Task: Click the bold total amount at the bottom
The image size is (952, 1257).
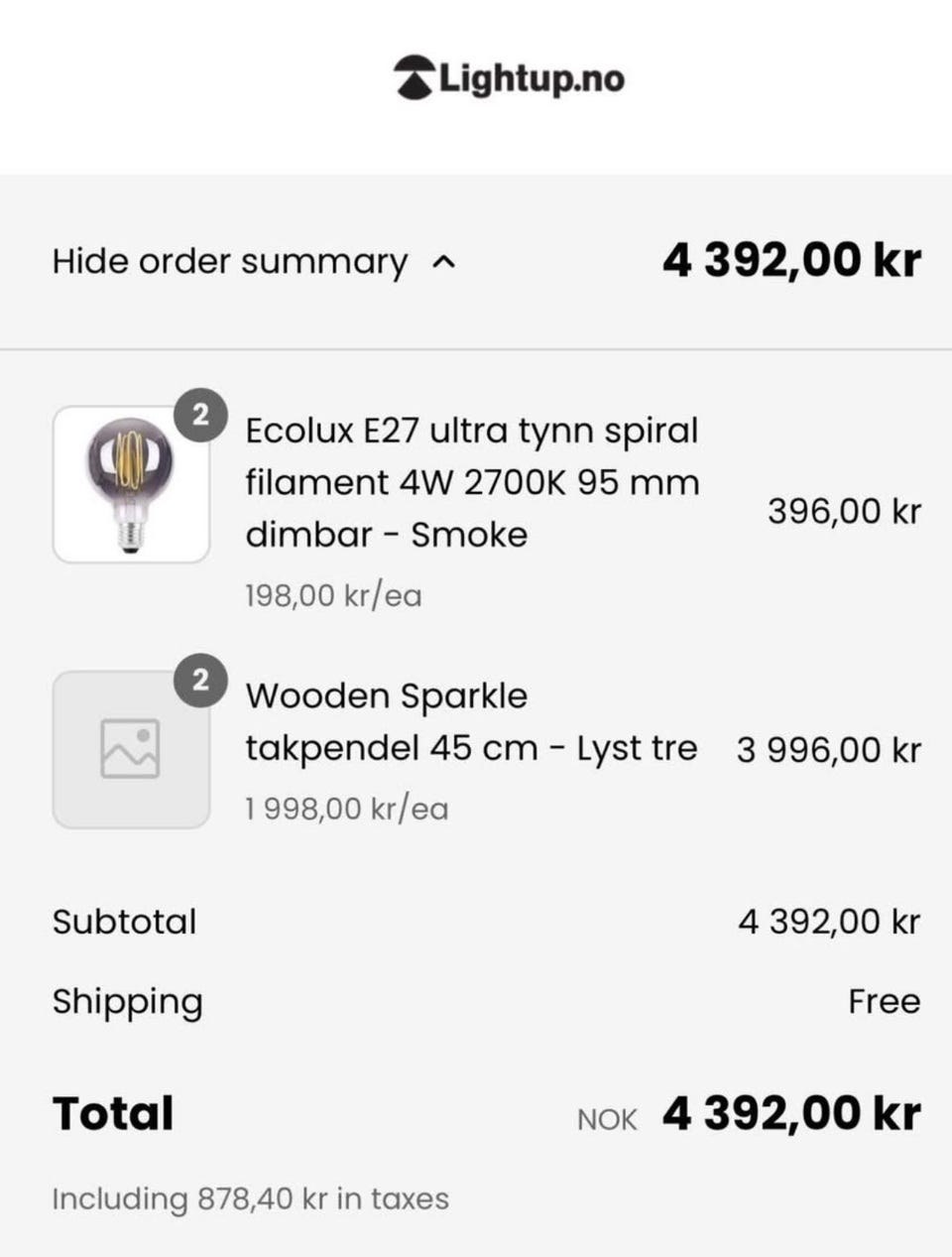Action: (x=791, y=1113)
